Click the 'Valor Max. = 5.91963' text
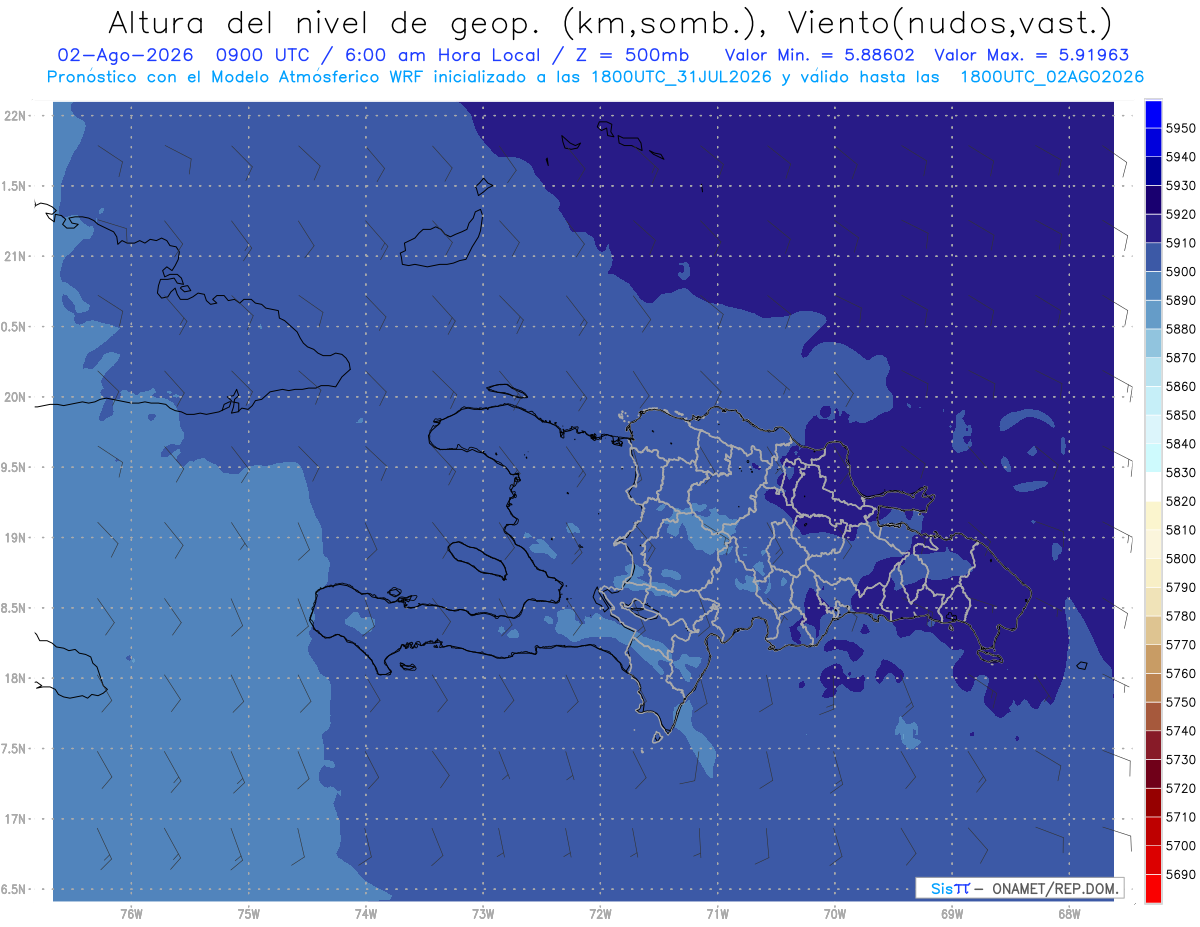Image resolution: width=1200 pixels, height=927 pixels. pos(1031,55)
